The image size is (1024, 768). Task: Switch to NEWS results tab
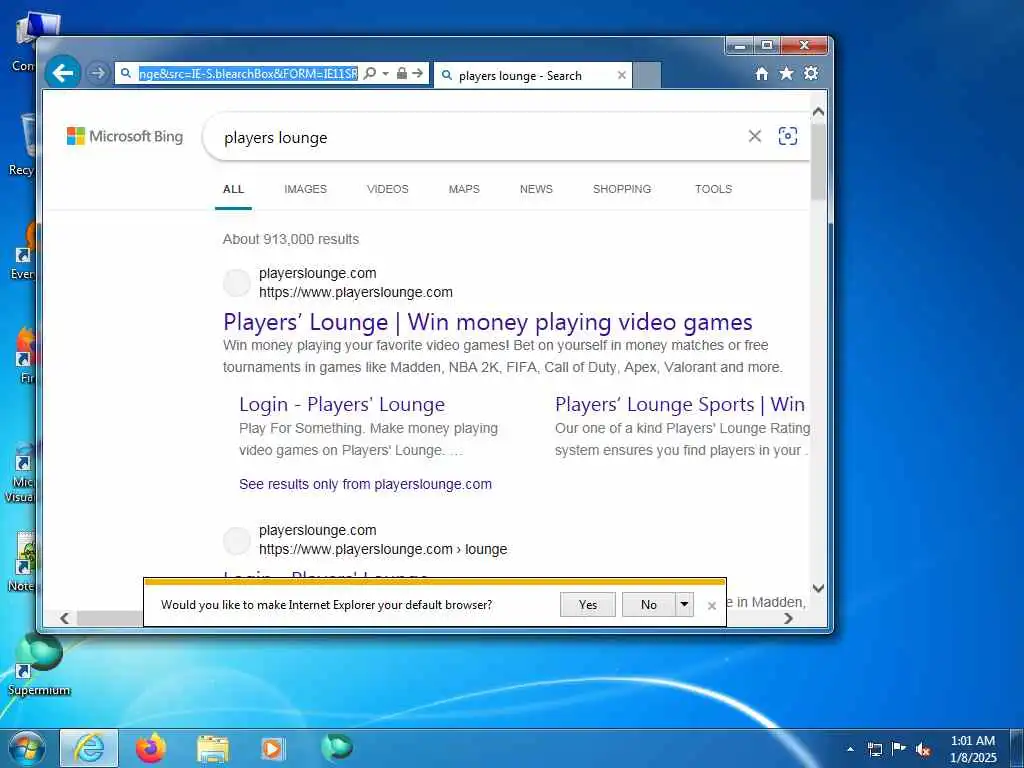tap(536, 189)
